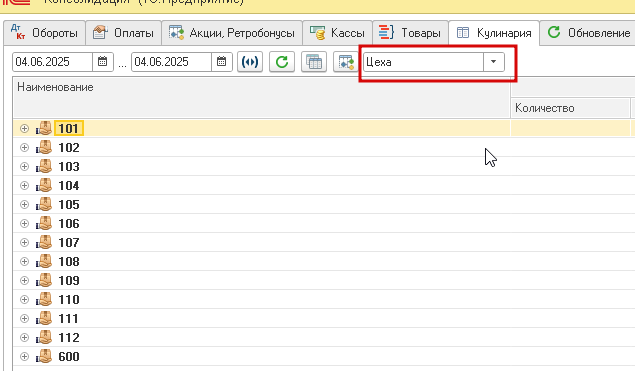635x371 pixels.
Task: Expand row 107
Action: point(24,243)
